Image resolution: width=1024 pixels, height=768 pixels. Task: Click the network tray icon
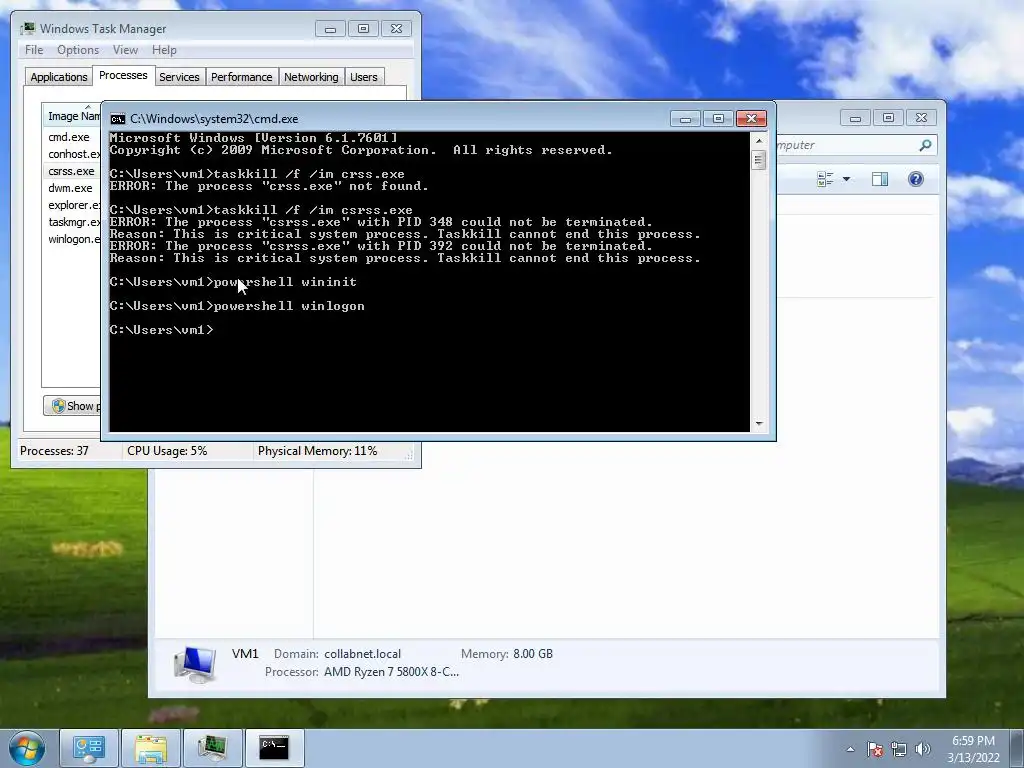click(x=899, y=749)
